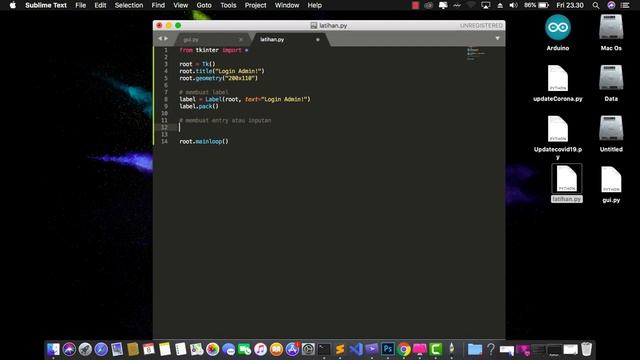Screen dimensions: 640x360
Task: Select updateCorona.py desktop file
Action: (x=558, y=83)
